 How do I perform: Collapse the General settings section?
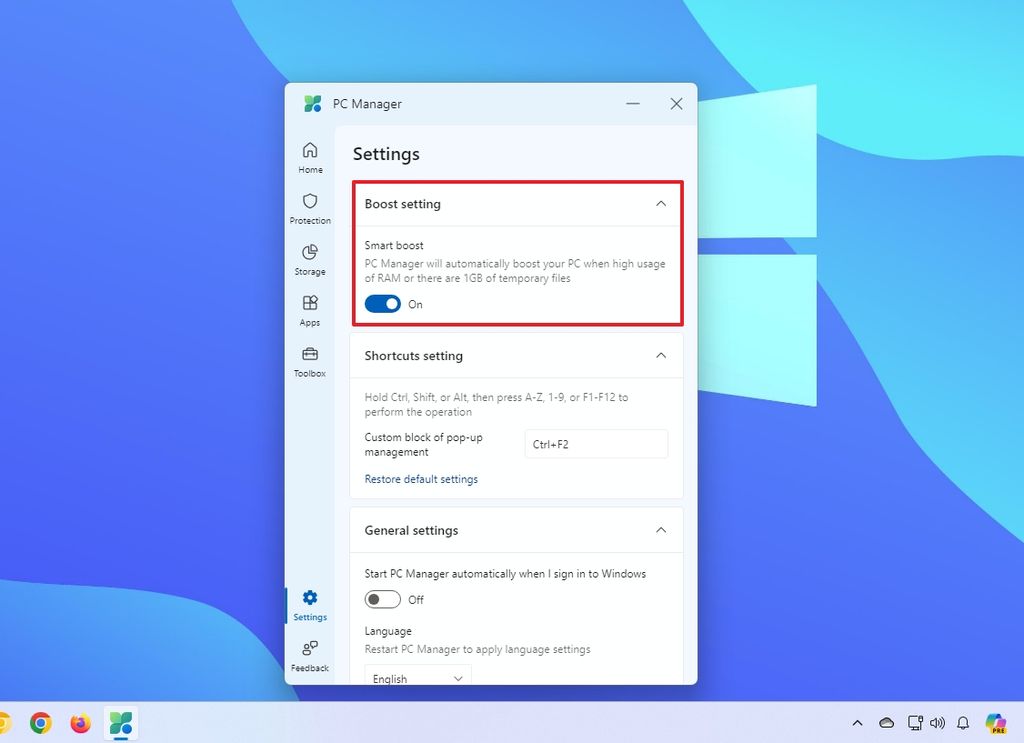[x=661, y=530]
